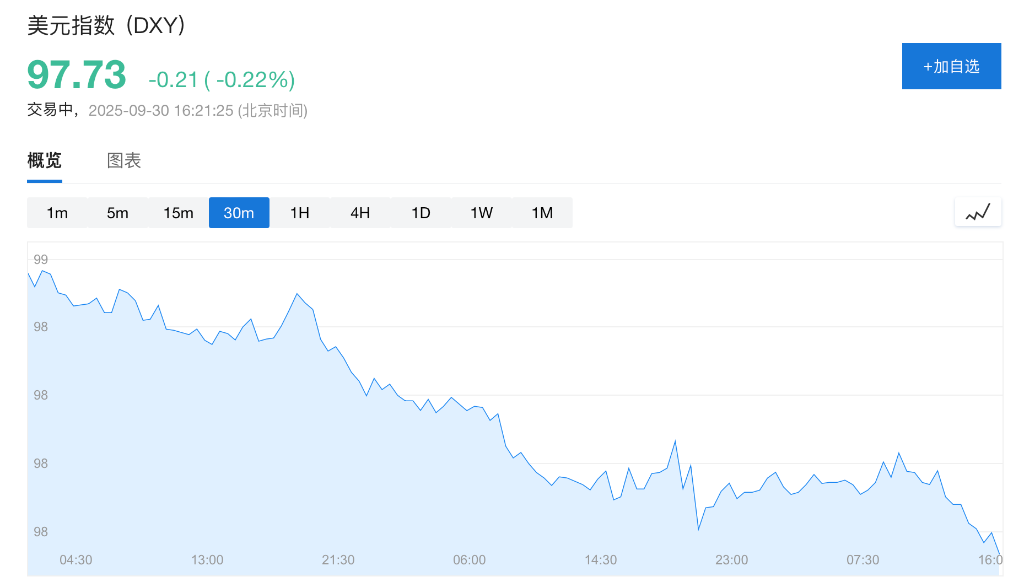Select the 15m timeframe
This screenshot has width=1024, height=580.
[178, 212]
